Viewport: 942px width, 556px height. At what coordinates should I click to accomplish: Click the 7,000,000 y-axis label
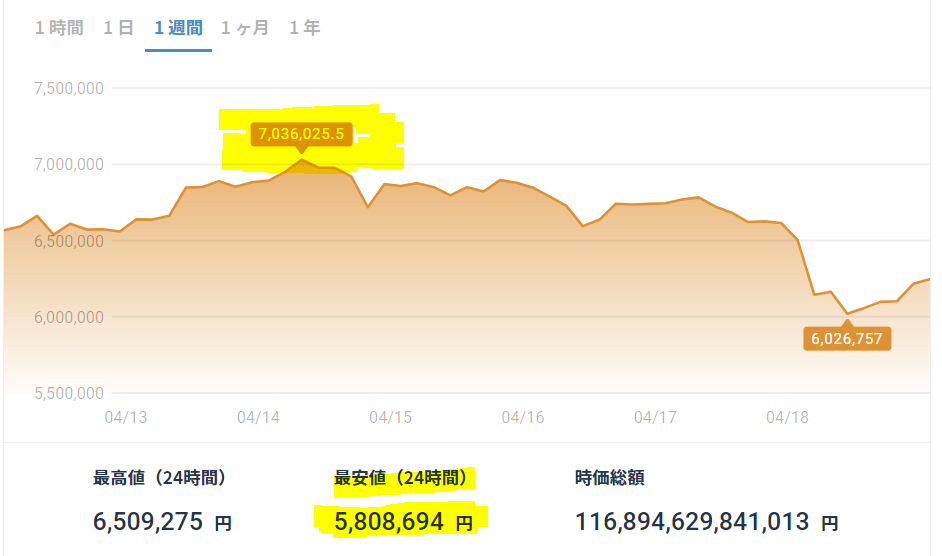pos(69,164)
